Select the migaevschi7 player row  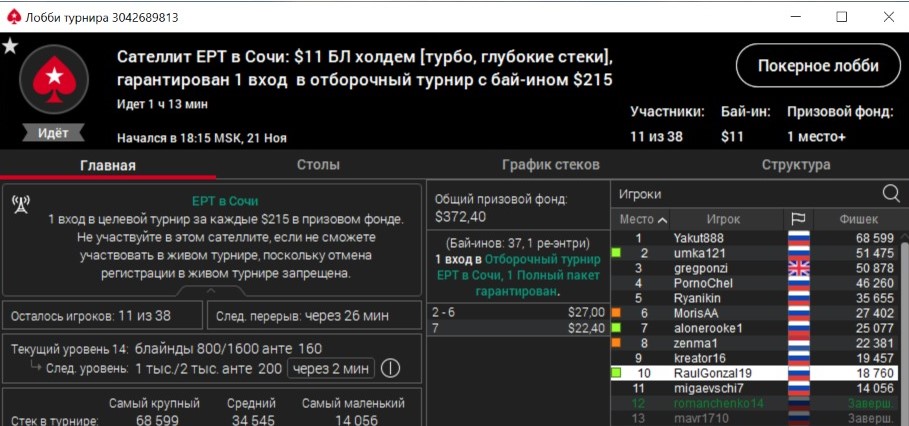point(755,388)
